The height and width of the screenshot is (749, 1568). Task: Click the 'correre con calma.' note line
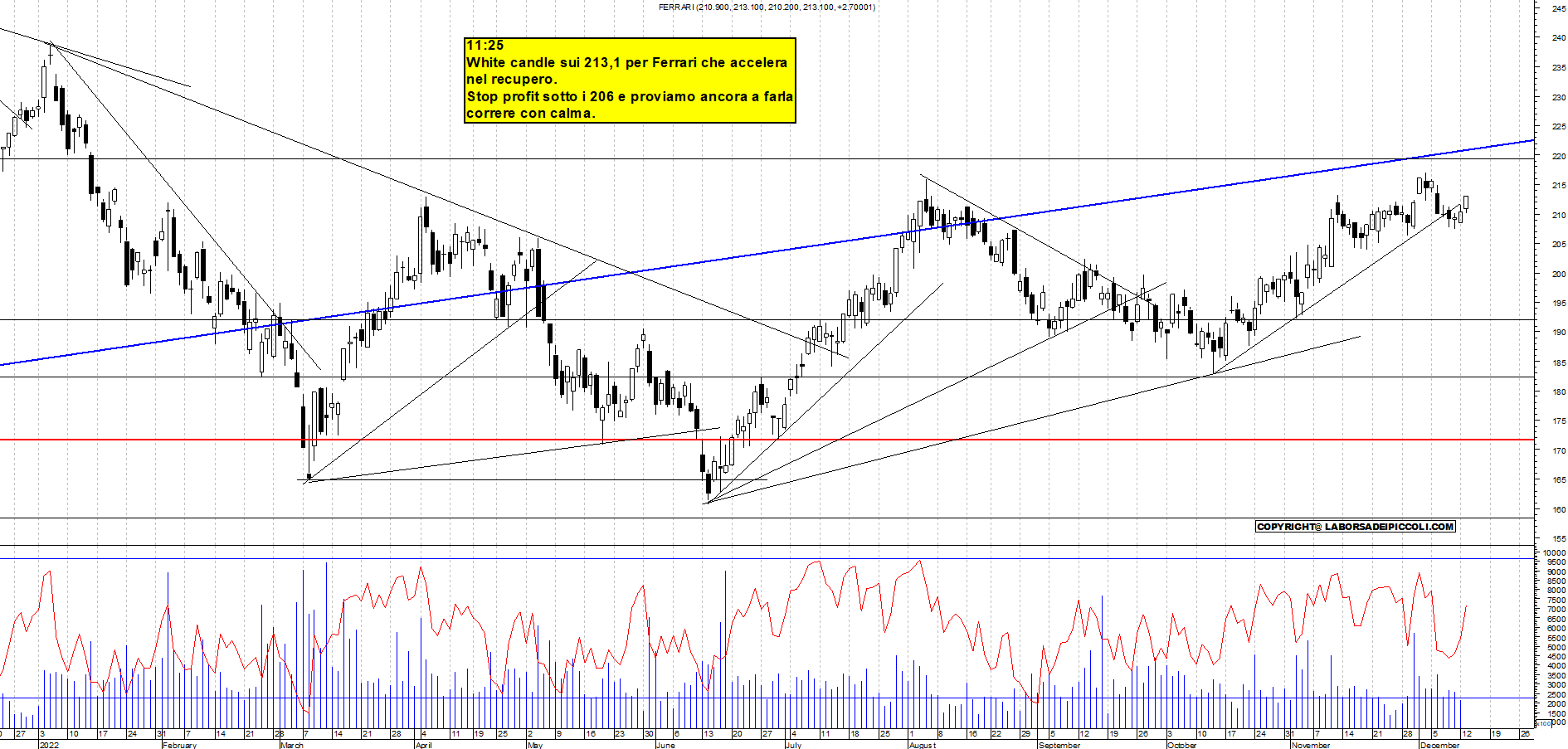(531, 114)
